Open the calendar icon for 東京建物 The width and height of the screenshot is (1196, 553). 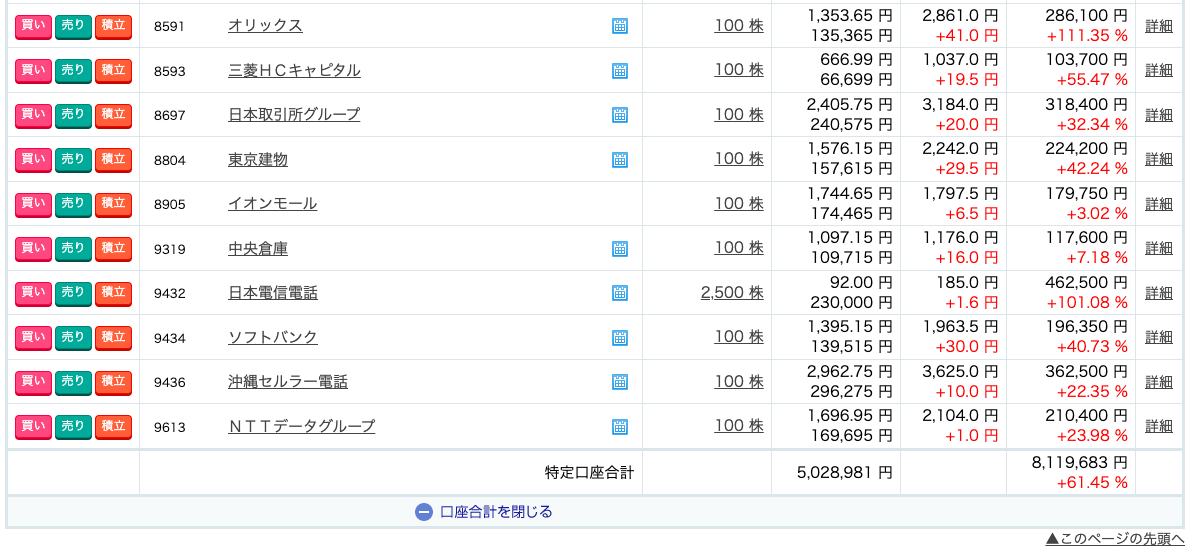click(620, 160)
